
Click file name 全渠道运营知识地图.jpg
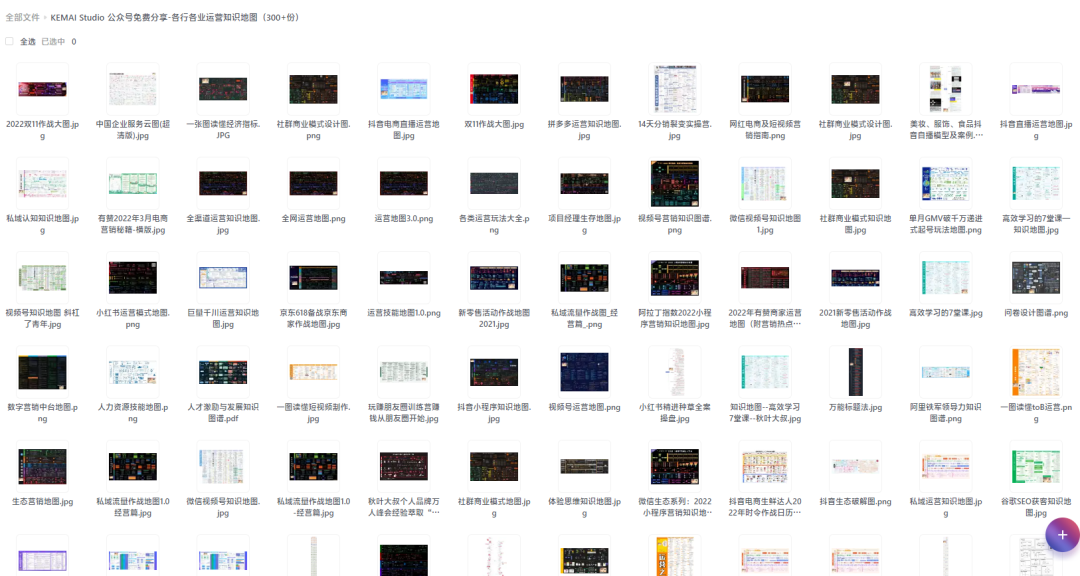coord(223,224)
